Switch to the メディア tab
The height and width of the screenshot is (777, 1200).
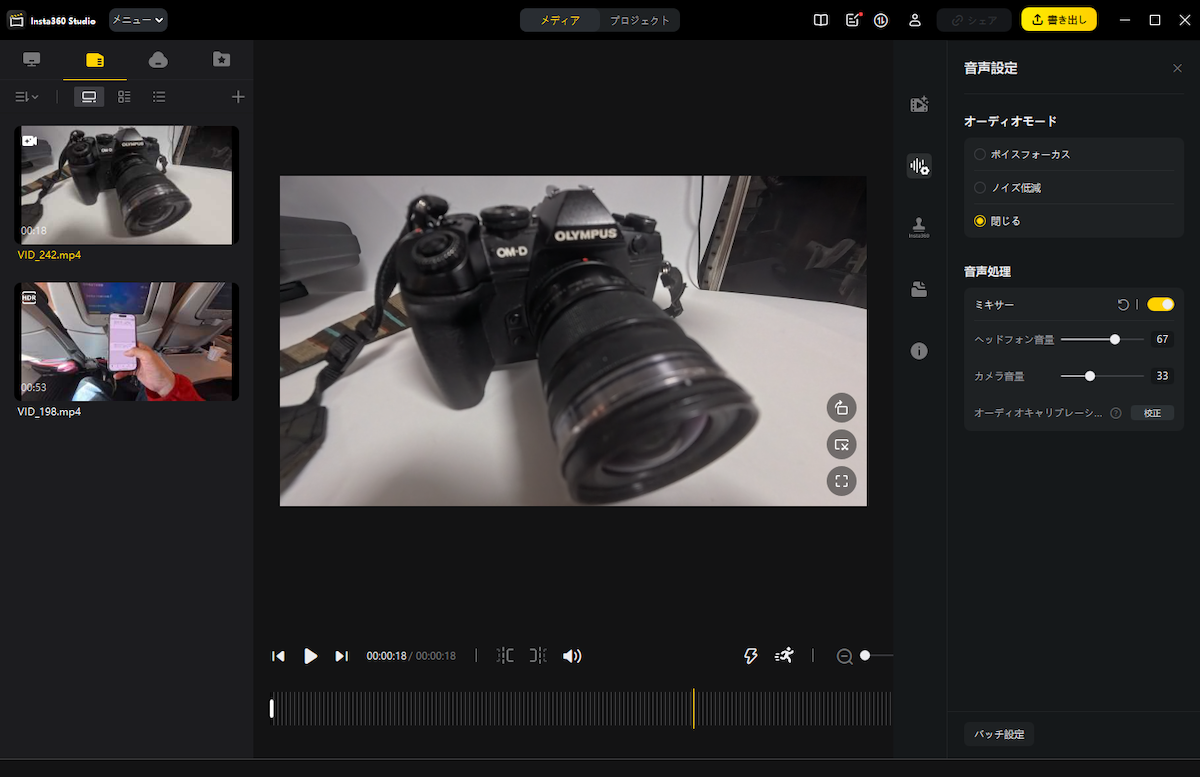point(560,20)
